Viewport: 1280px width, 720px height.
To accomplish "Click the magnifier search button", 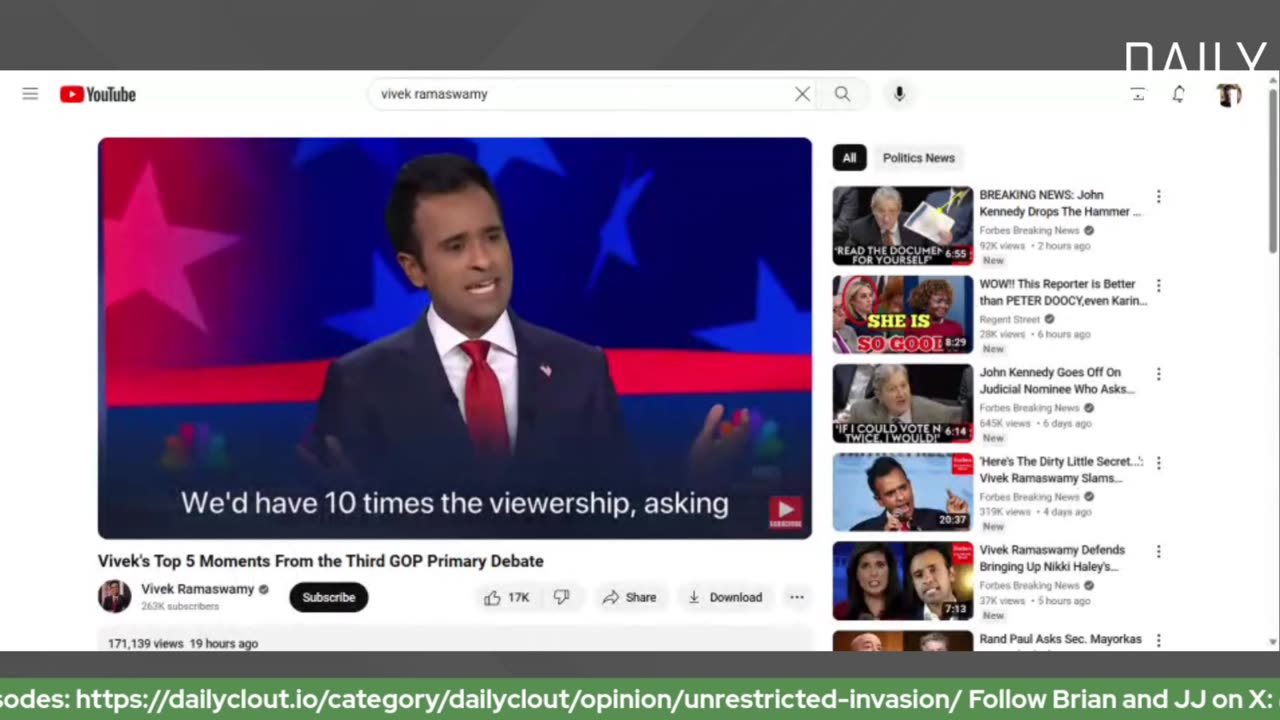I will (x=842, y=94).
